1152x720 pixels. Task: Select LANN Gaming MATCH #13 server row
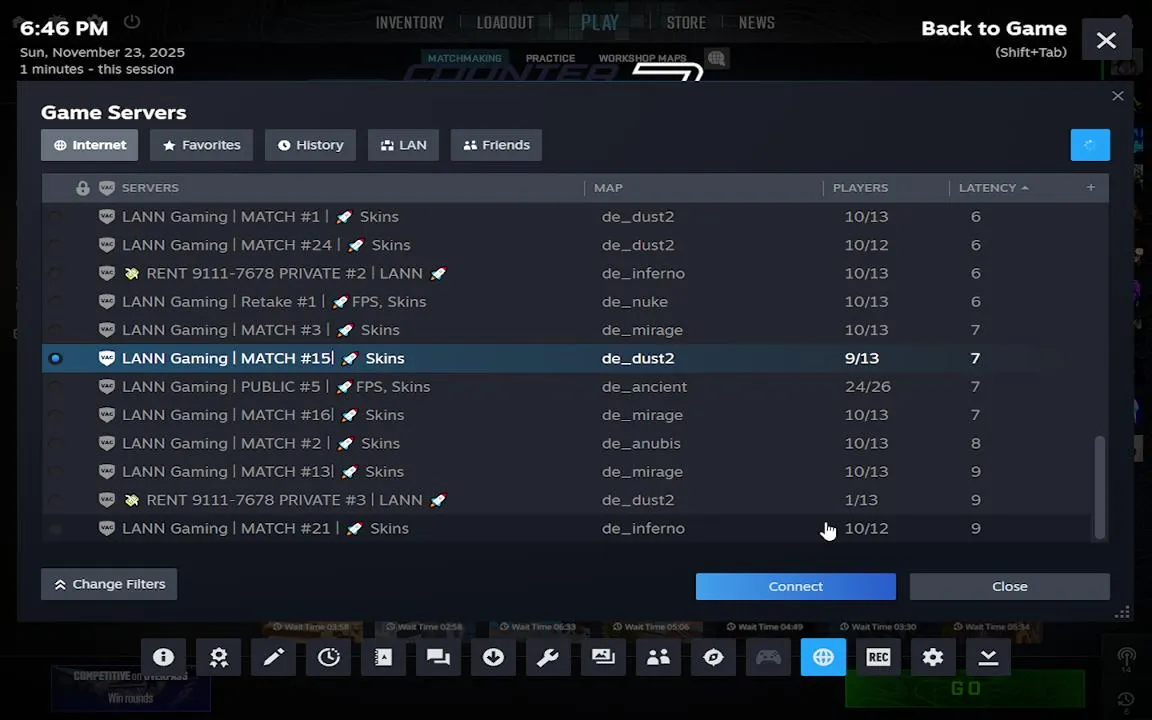[566, 472]
